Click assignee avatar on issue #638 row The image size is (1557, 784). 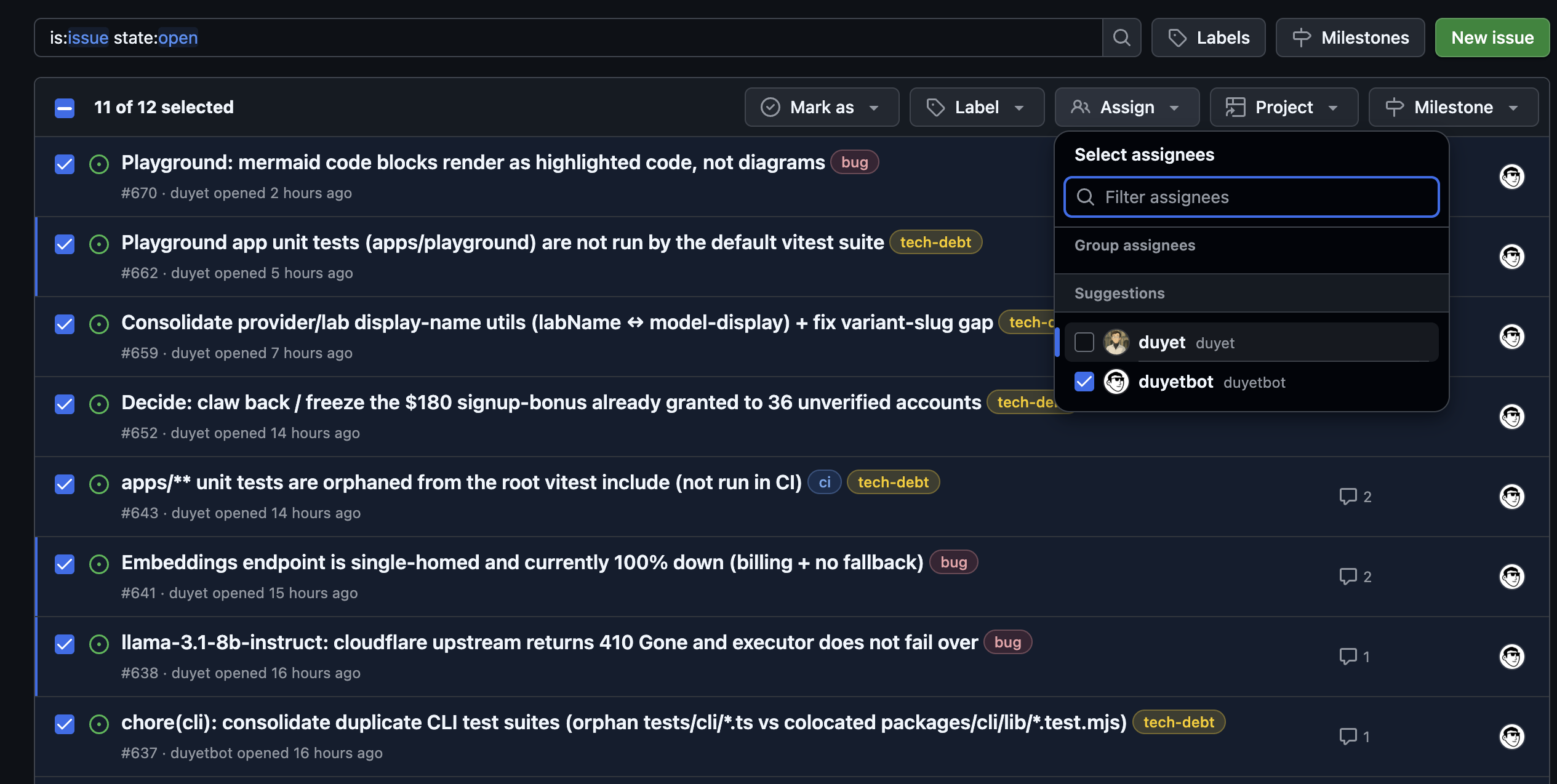(1511, 657)
